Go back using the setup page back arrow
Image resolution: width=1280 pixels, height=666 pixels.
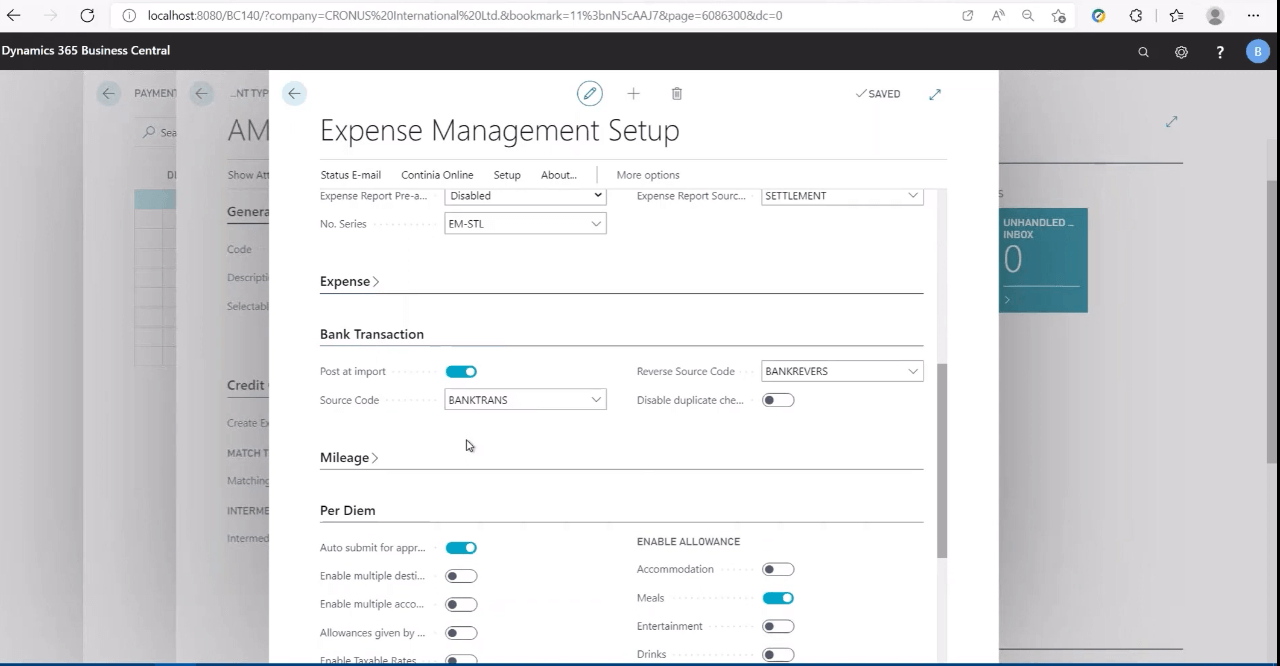click(293, 93)
